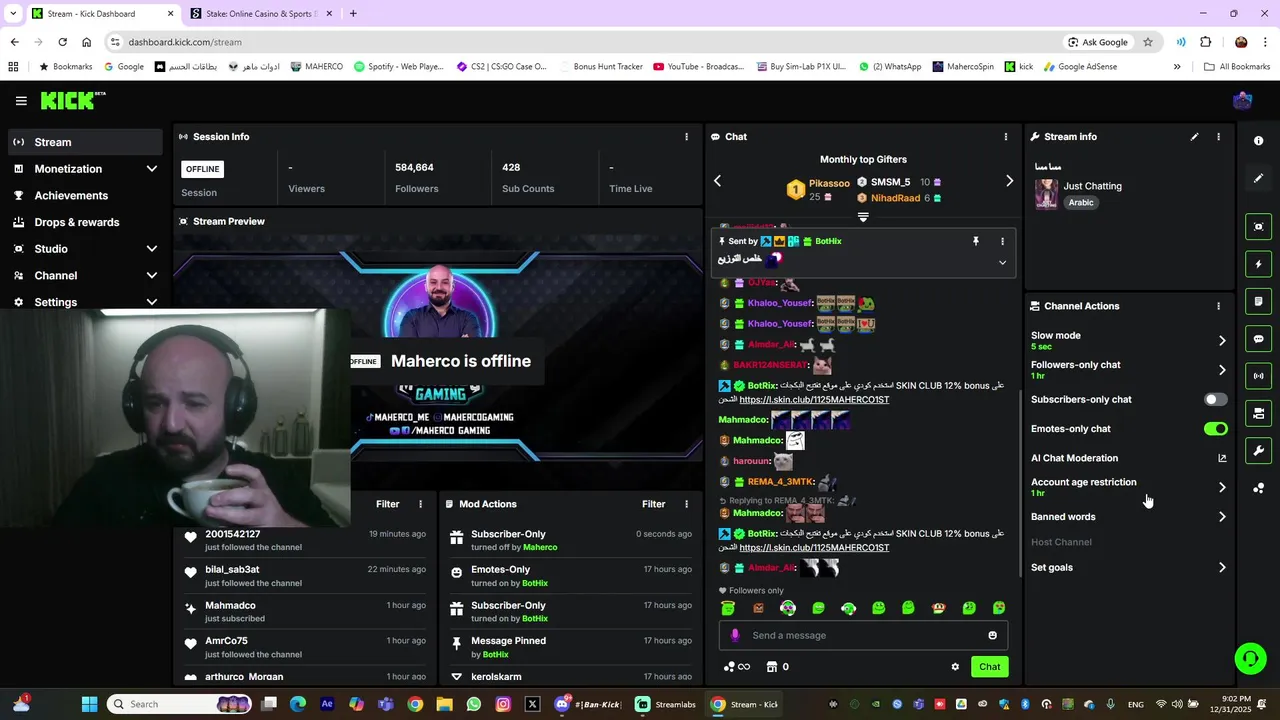Open Slow mode options arrow
The image size is (1280, 720).
pos(1222,341)
